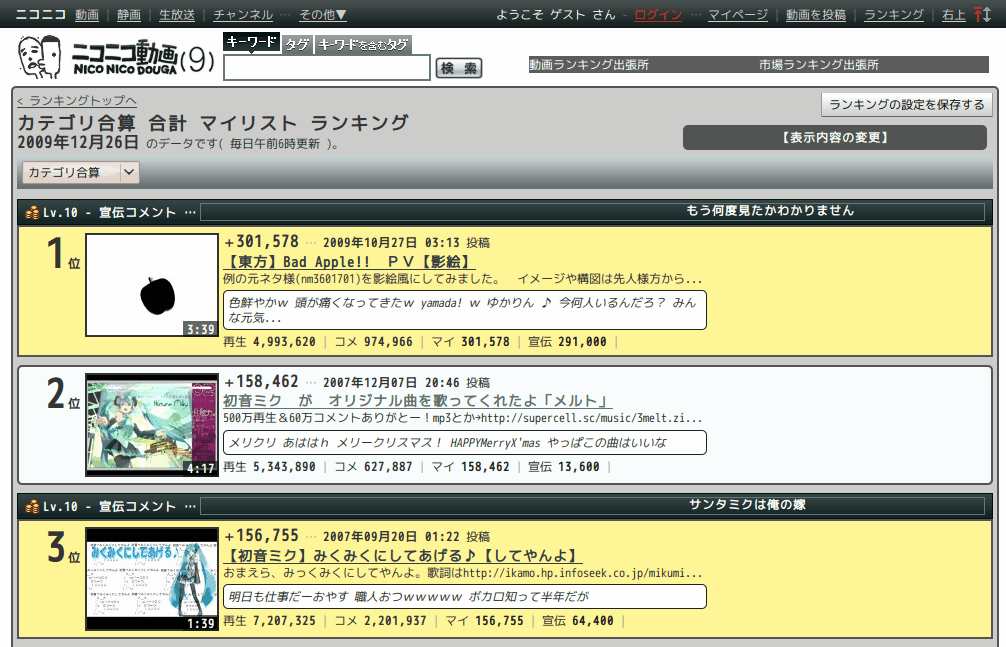This screenshot has height=647, width=1006.
Task: Click the 動画を投稿 link
Action: click(816, 14)
